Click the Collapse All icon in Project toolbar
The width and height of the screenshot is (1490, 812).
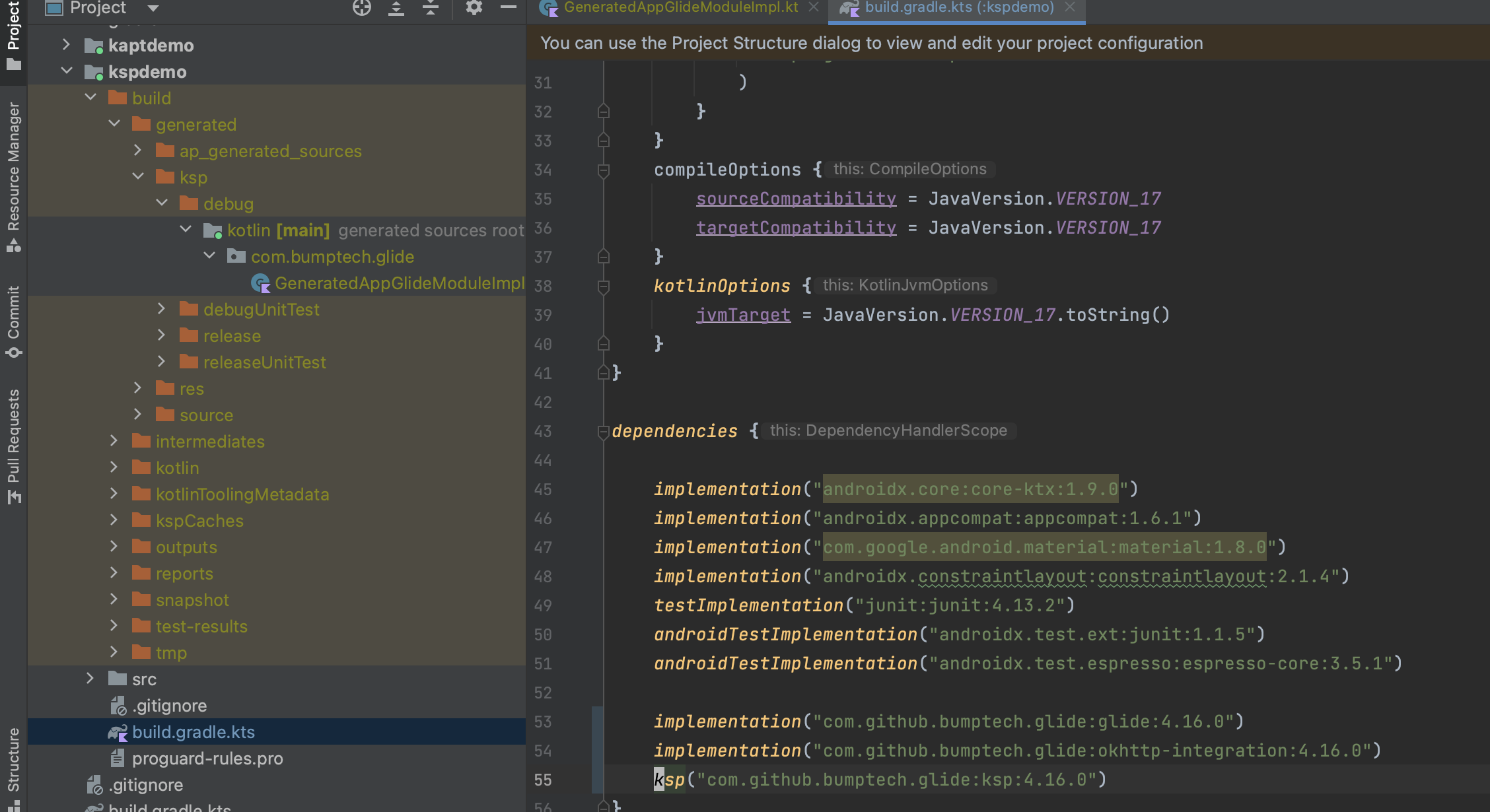pyautogui.click(x=430, y=9)
